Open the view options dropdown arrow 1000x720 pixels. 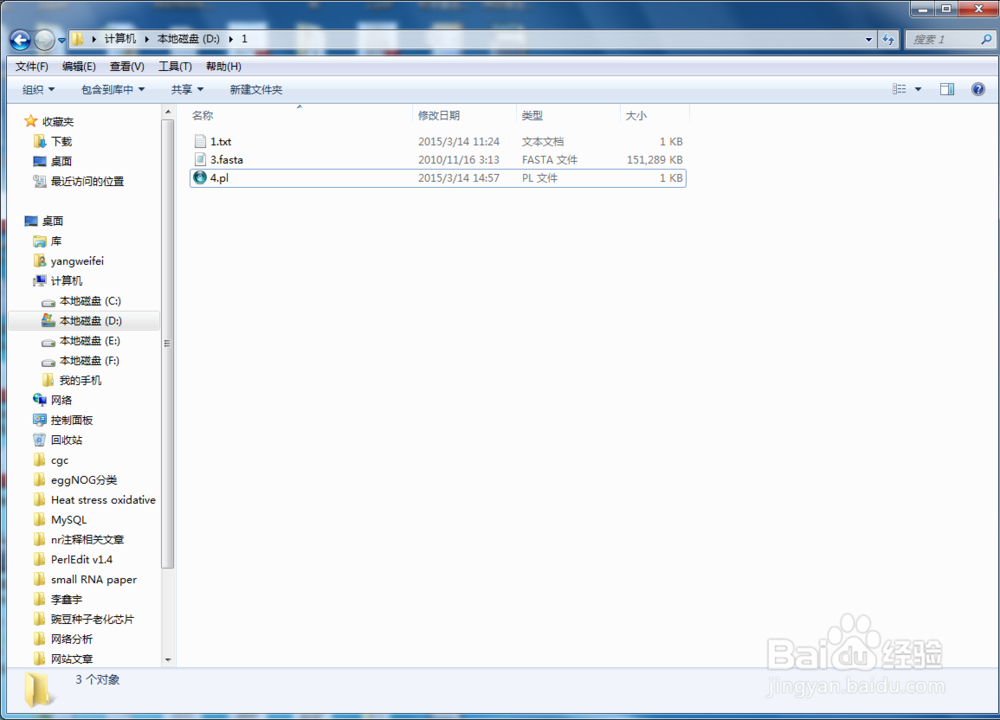pos(918,89)
